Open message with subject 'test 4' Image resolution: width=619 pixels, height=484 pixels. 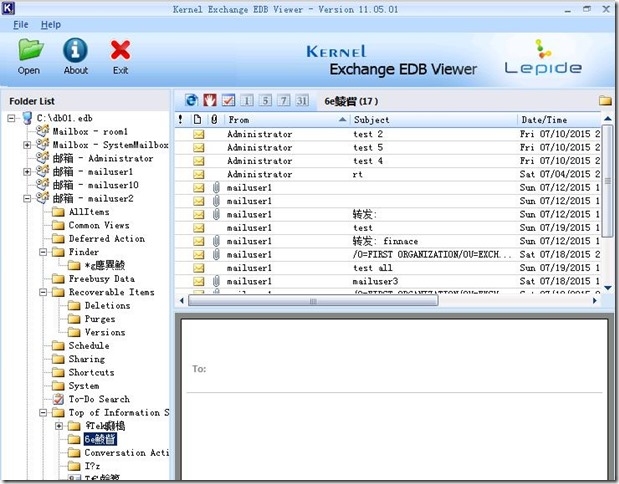387,161
